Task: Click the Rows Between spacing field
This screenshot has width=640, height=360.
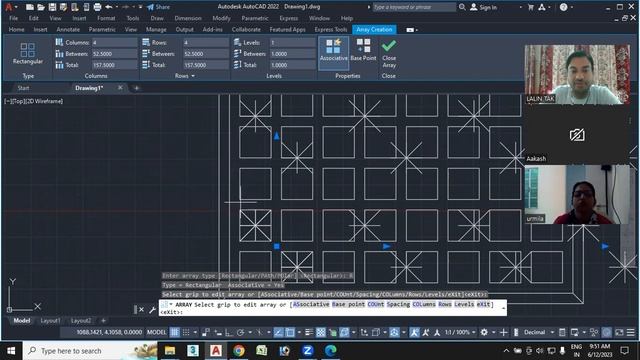Action: 206,54
